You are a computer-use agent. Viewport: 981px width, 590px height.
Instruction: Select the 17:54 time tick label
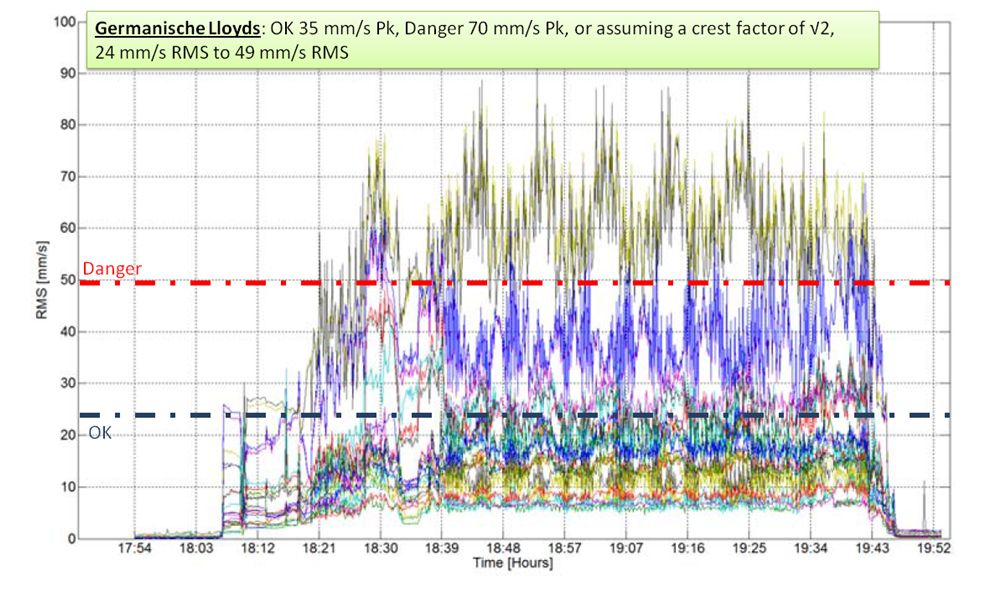tap(134, 549)
